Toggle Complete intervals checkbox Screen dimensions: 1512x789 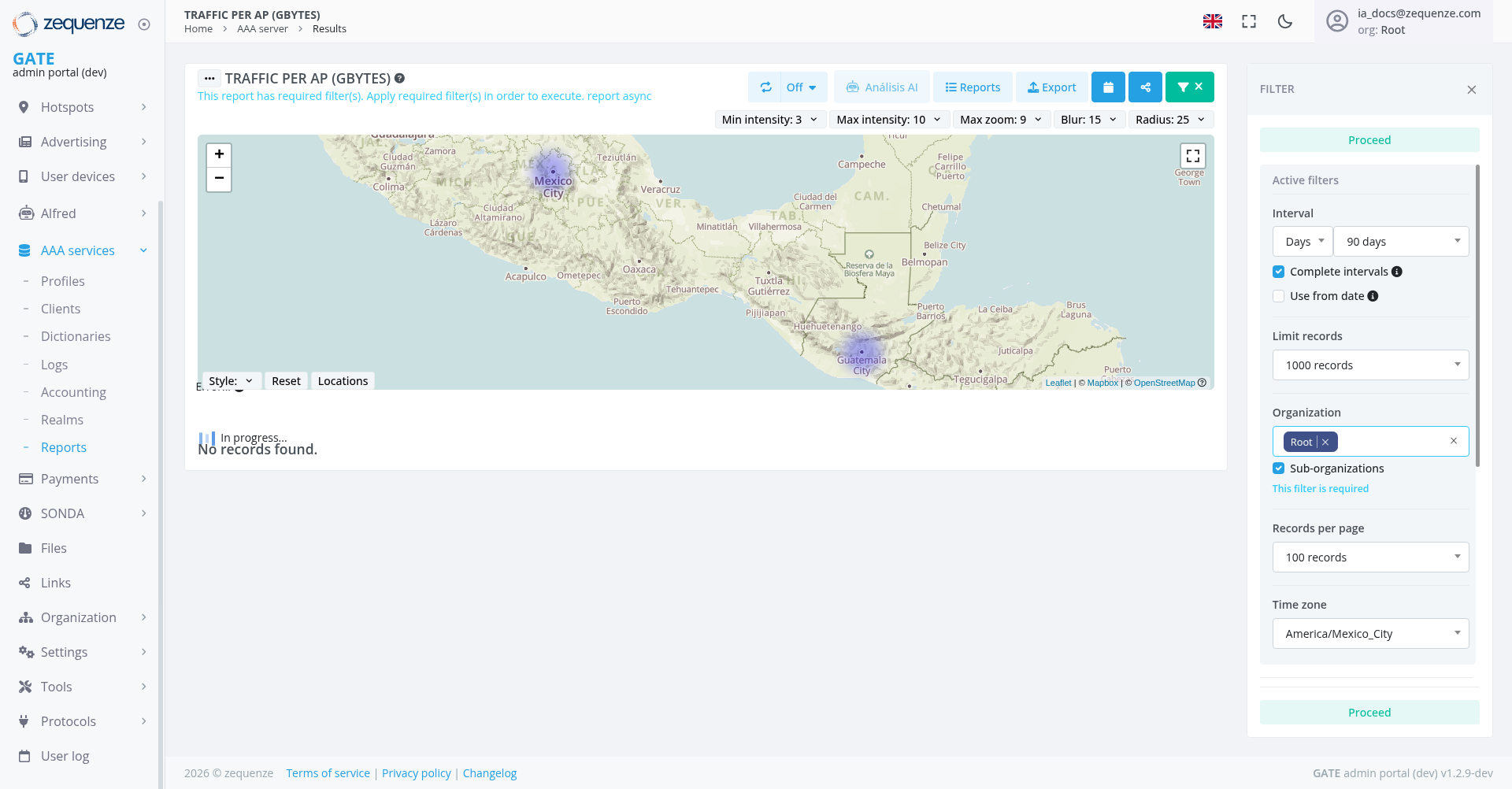pyautogui.click(x=1278, y=272)
